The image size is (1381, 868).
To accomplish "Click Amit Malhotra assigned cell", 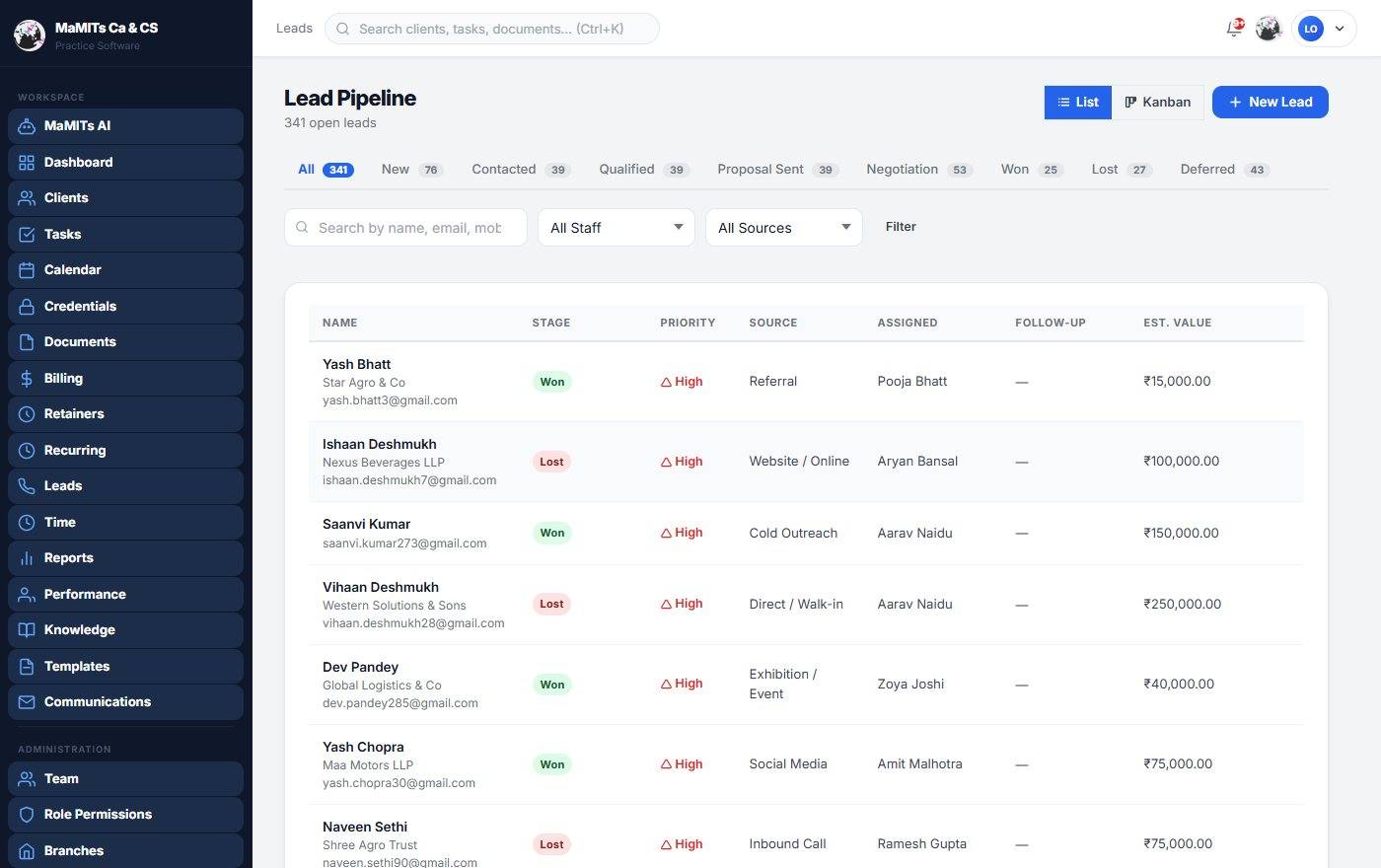I will (919, 763).
